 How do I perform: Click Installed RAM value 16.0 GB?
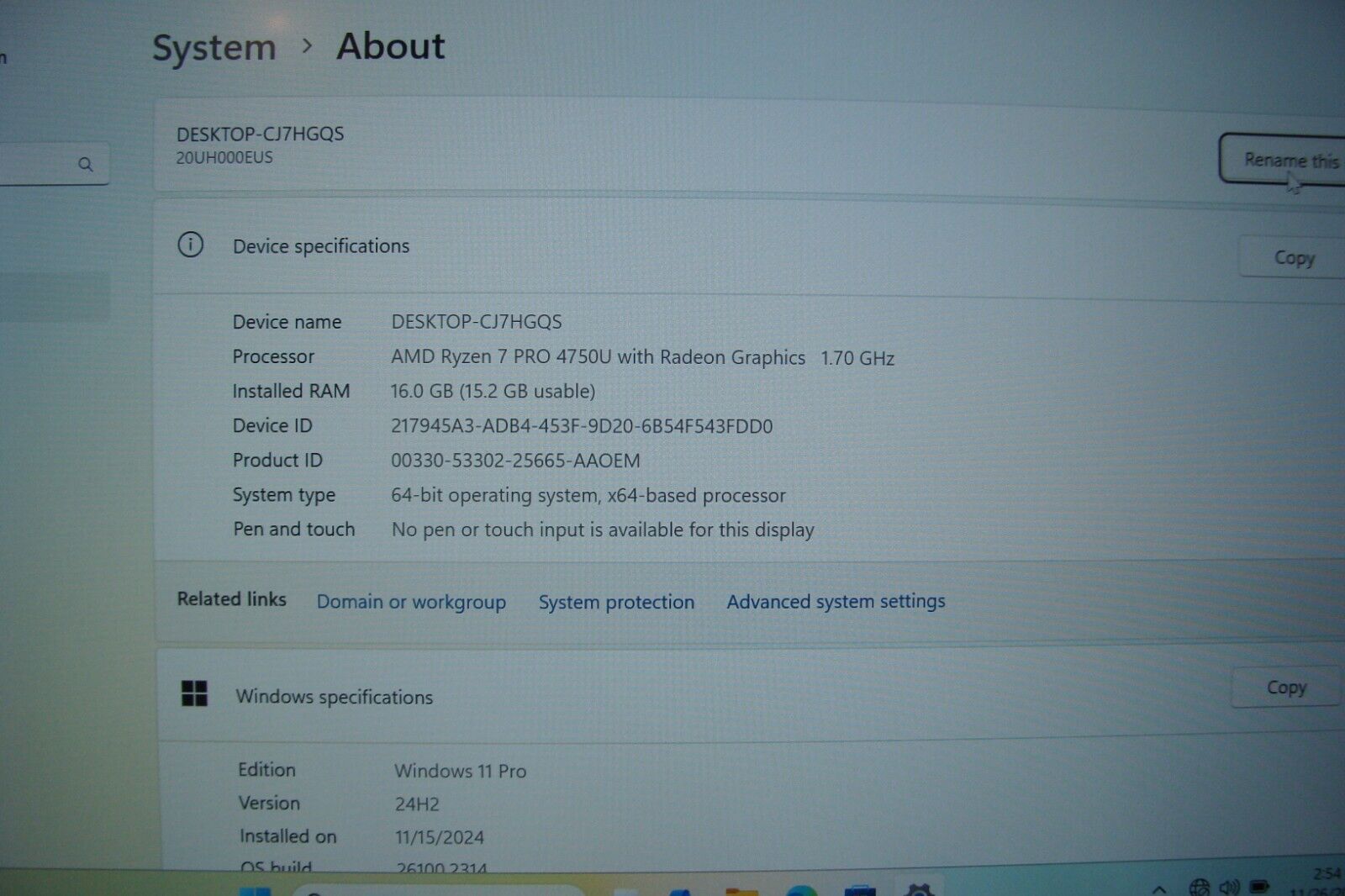(493, 391)
